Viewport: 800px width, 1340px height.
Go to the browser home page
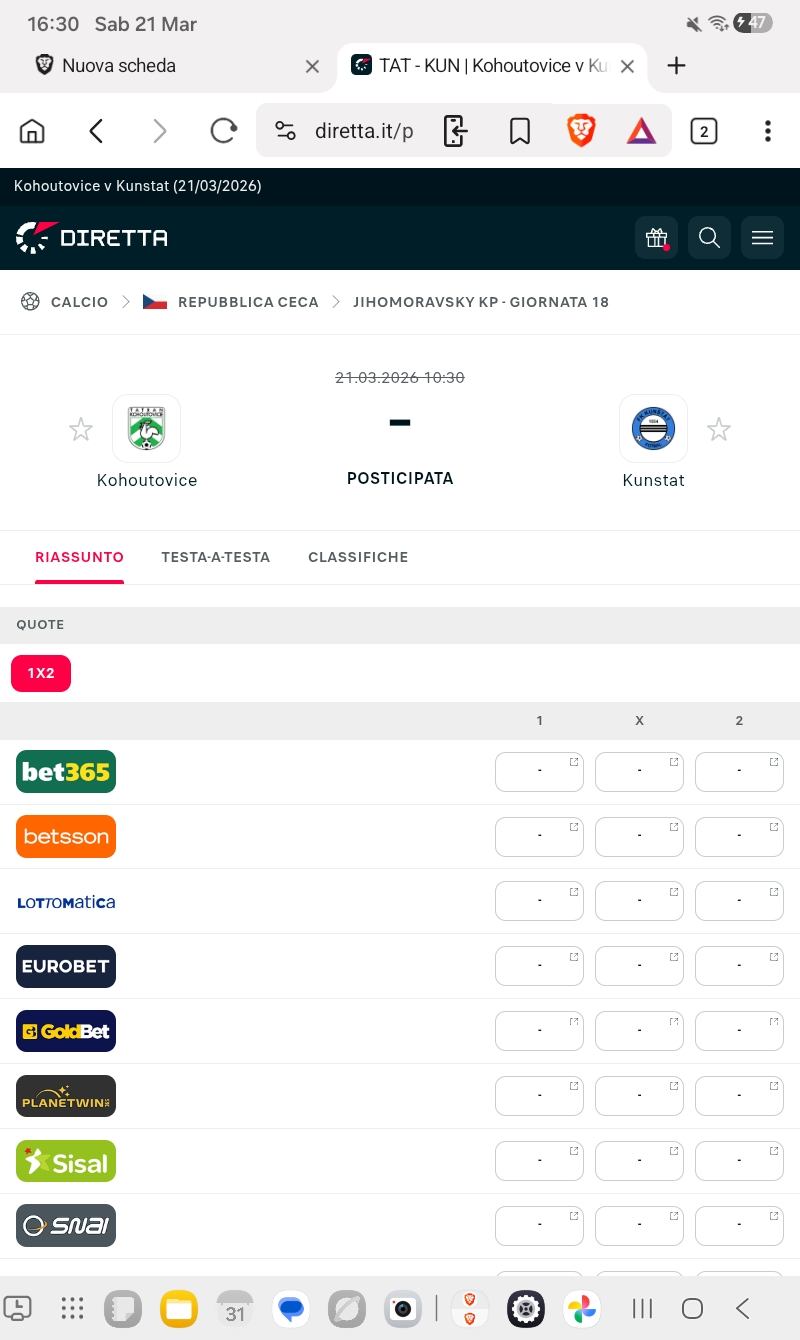pos(33,131)
